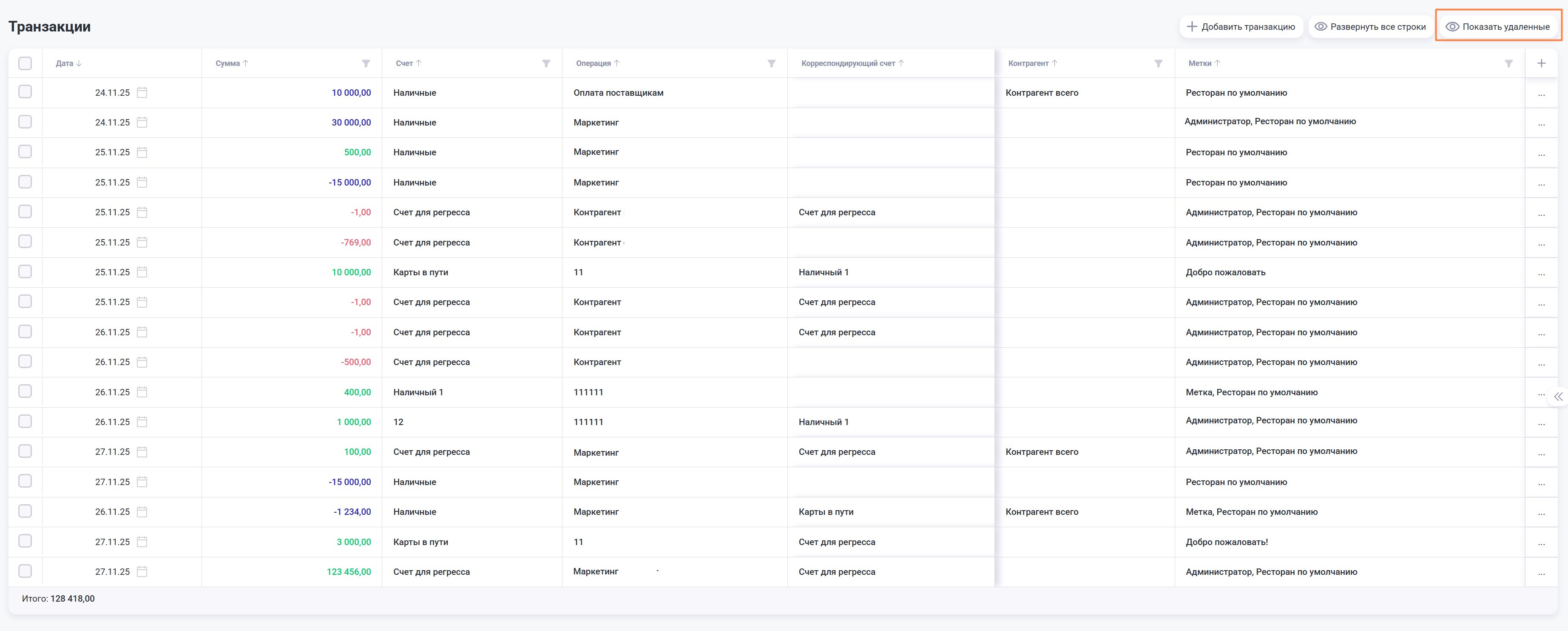Open three-dot menu for 3 000,00 row
This screenshot has height=631, width=1568.
point(1541,542)
